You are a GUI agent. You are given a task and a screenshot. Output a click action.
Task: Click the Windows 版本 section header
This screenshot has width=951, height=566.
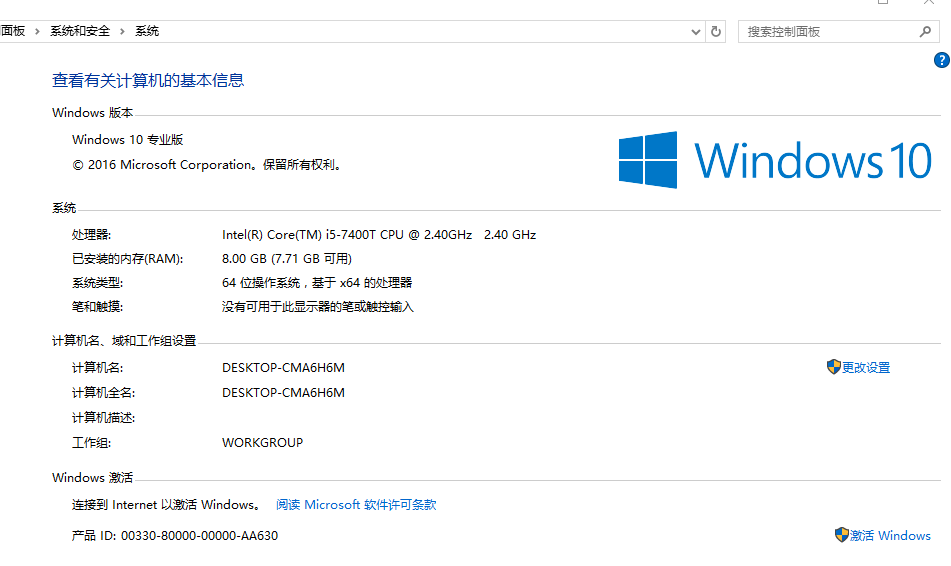(92, 113)
